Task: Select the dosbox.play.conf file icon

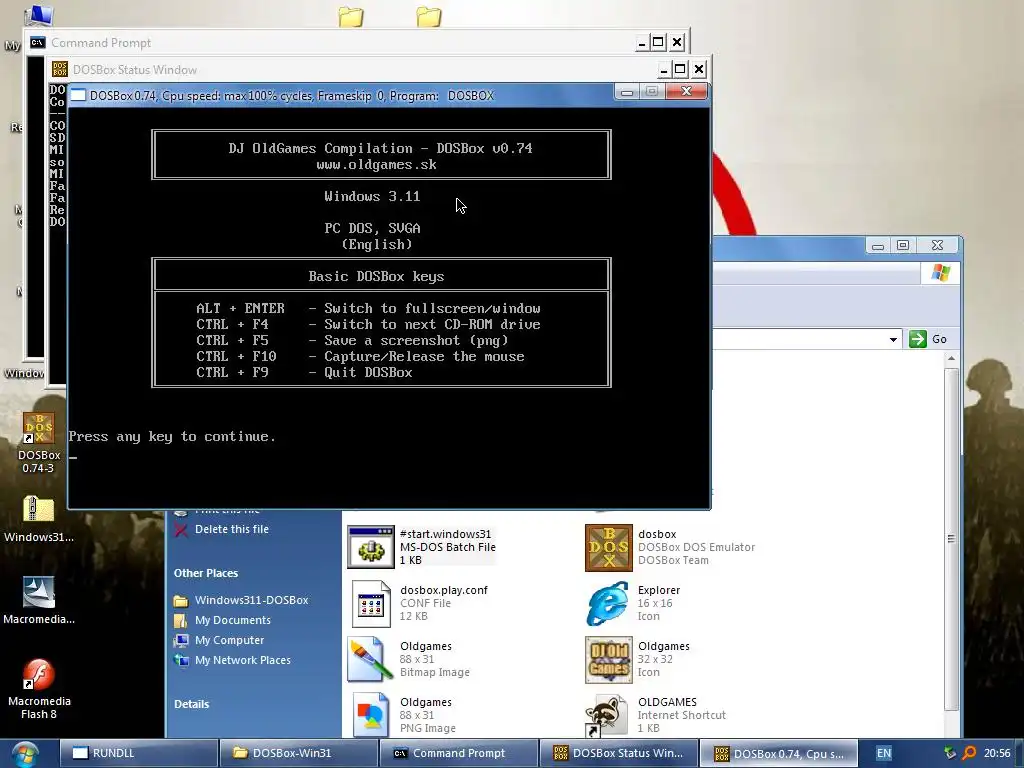Action: coord(370,604)
